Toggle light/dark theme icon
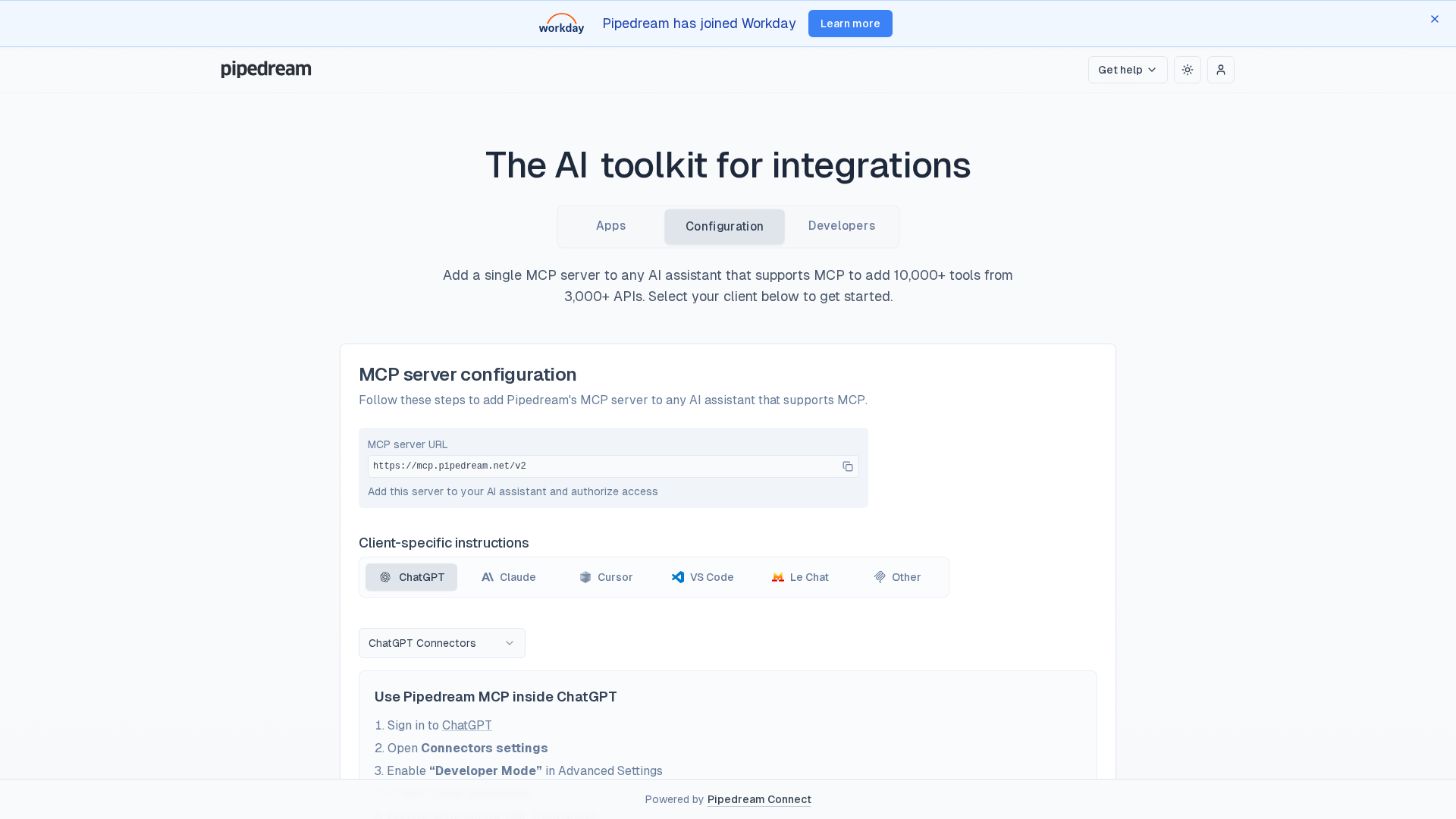1456x819 pixels. [x=1187, y=70]
